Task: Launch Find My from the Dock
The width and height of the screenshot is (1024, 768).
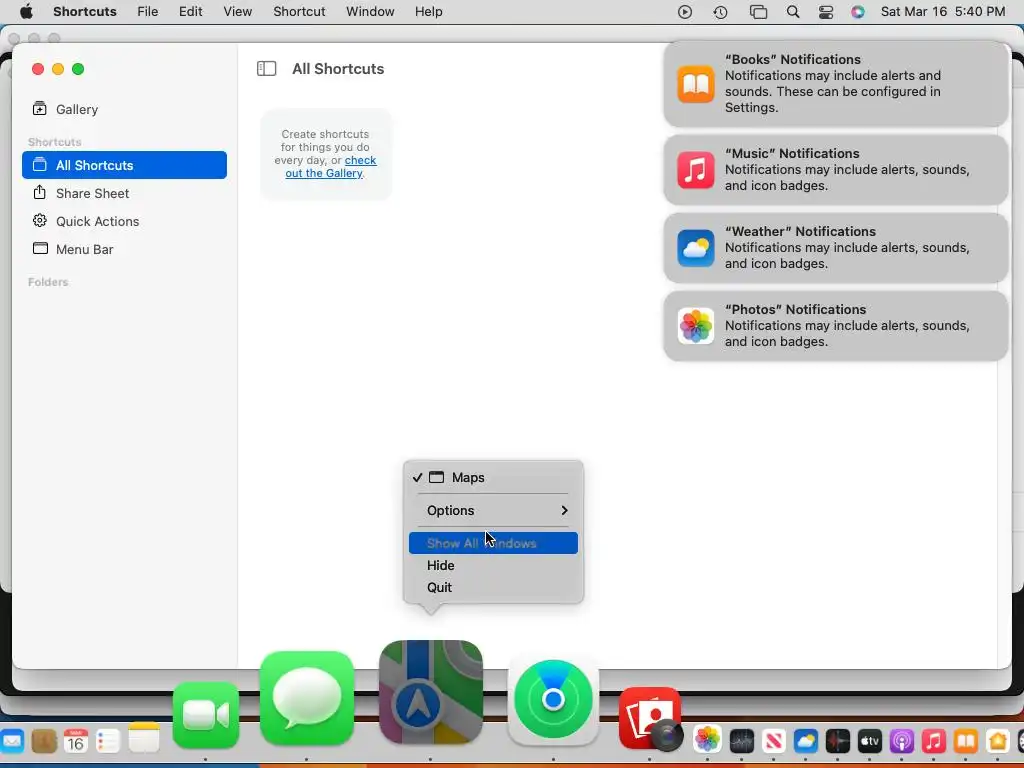Action: tap(553, 699)
